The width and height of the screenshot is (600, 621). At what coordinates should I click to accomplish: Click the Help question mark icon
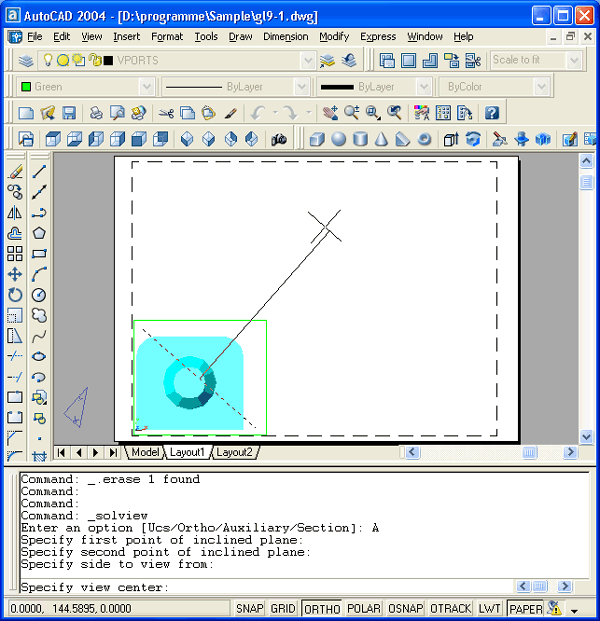(491, 113)
